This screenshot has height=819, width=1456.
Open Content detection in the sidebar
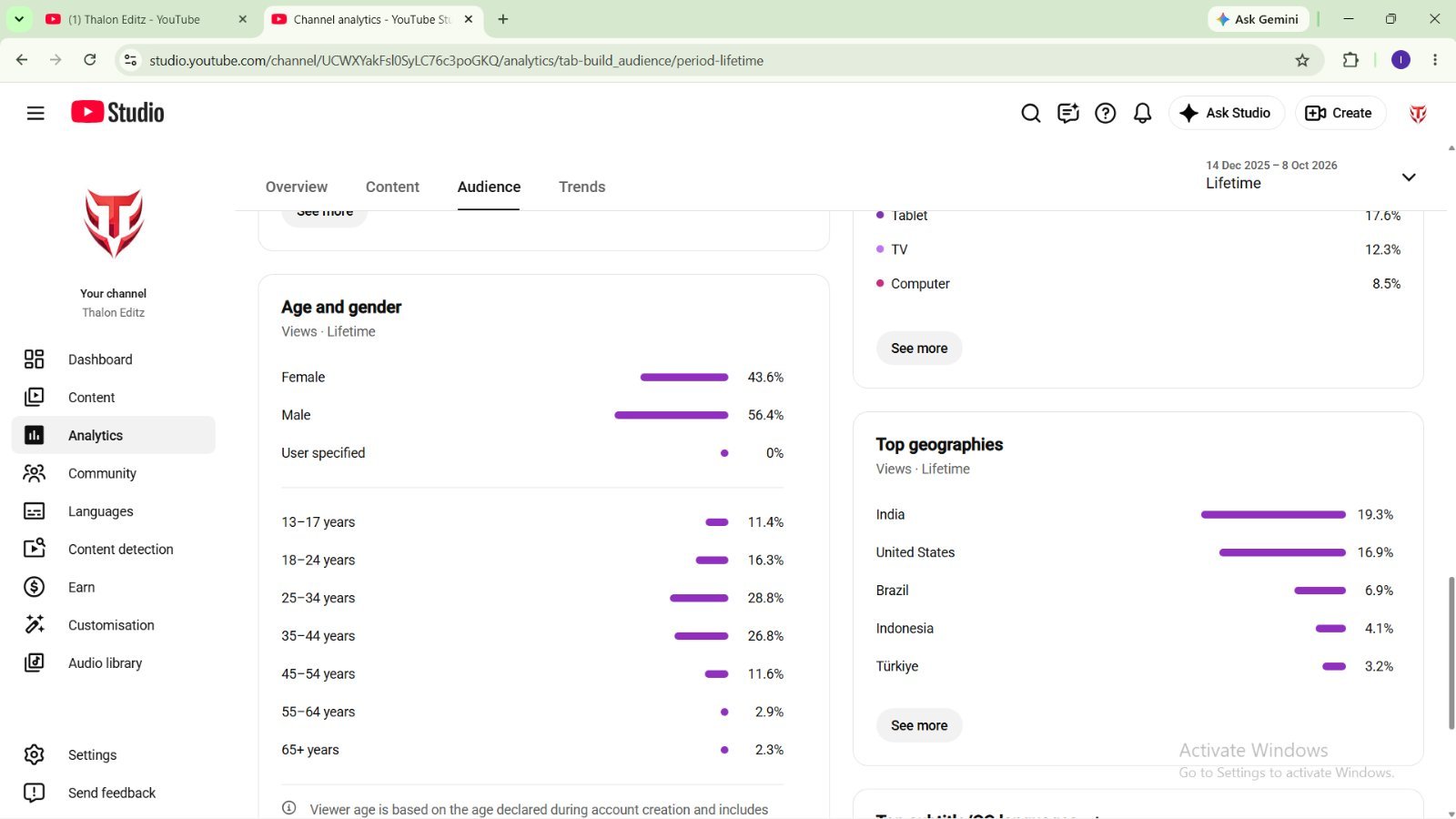114,549
